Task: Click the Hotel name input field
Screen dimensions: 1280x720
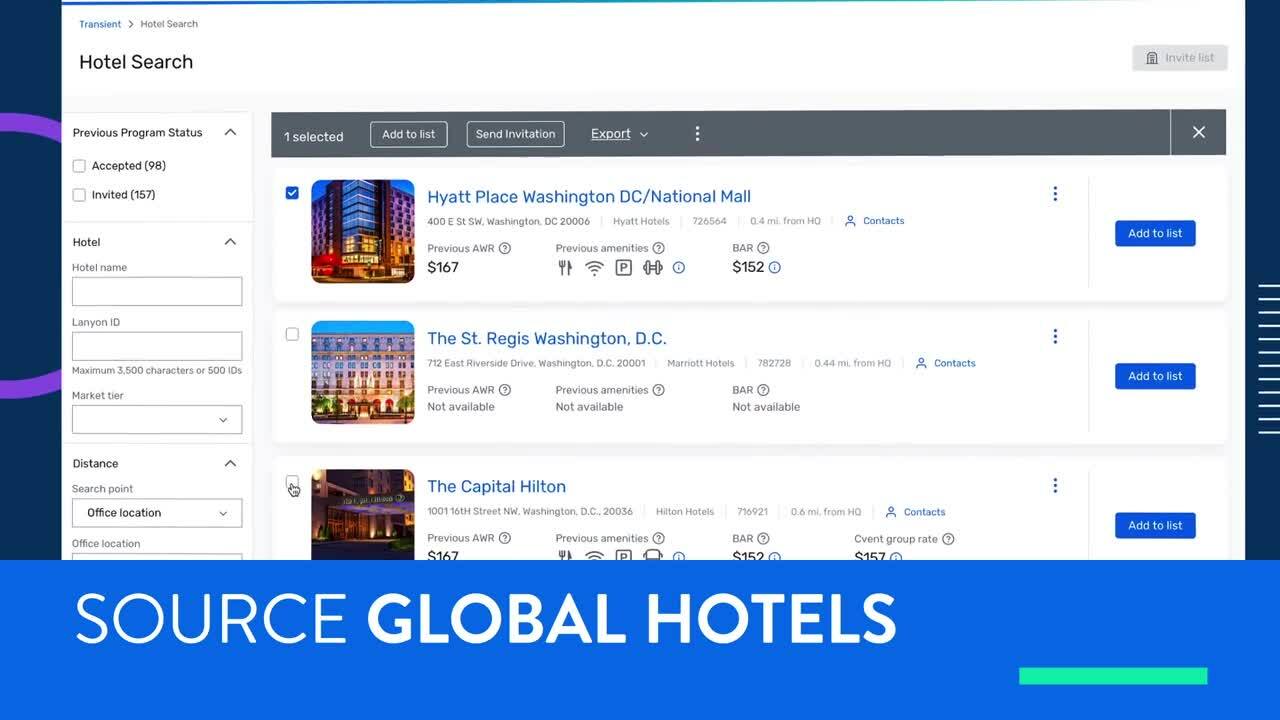Action: tap(157, 291)
